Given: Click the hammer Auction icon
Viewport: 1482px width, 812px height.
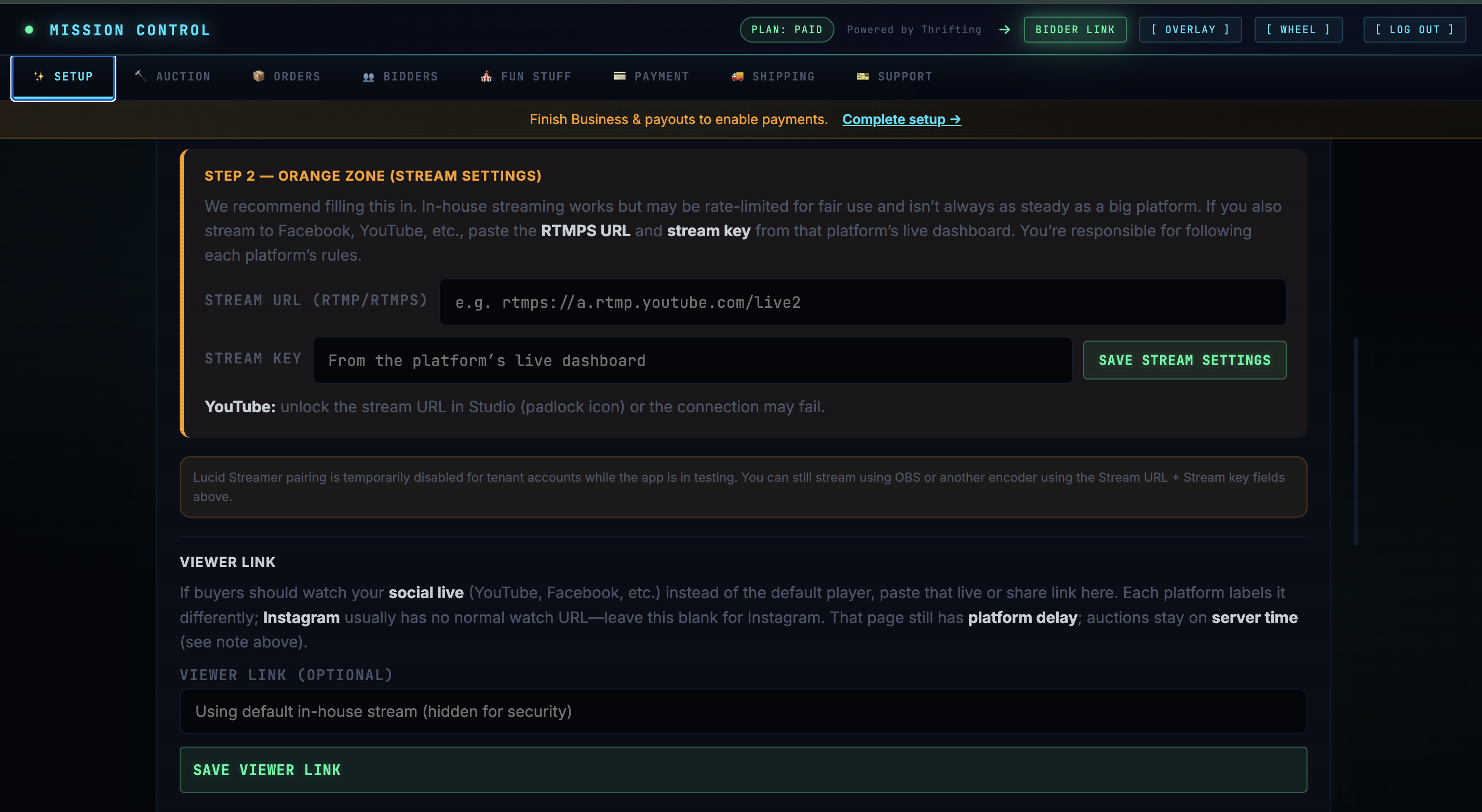Looking at the screenshot, I should tap(140, 75).
